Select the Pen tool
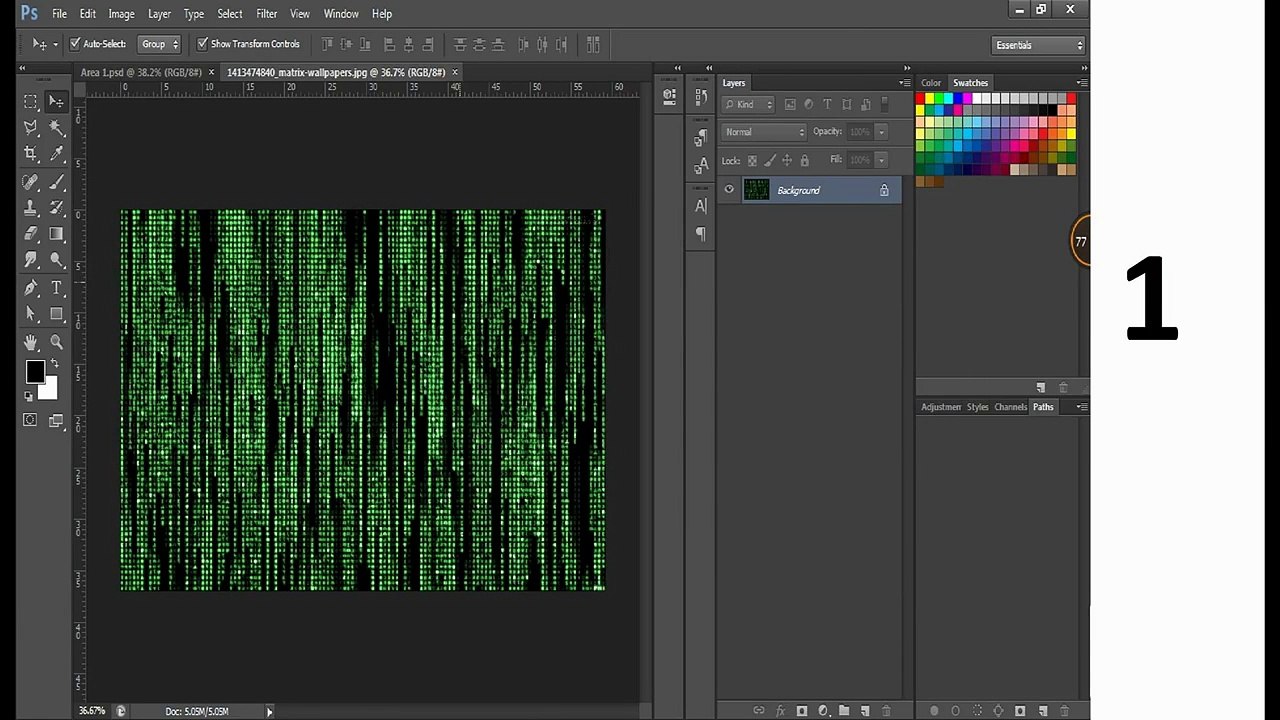 pyautogui.click(x=31, y=288)
